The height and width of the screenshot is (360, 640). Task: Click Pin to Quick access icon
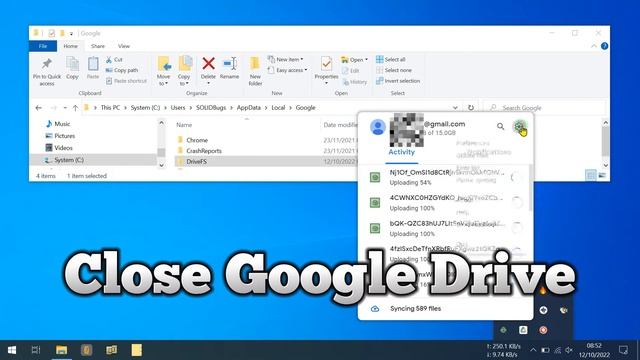(47, 64)
